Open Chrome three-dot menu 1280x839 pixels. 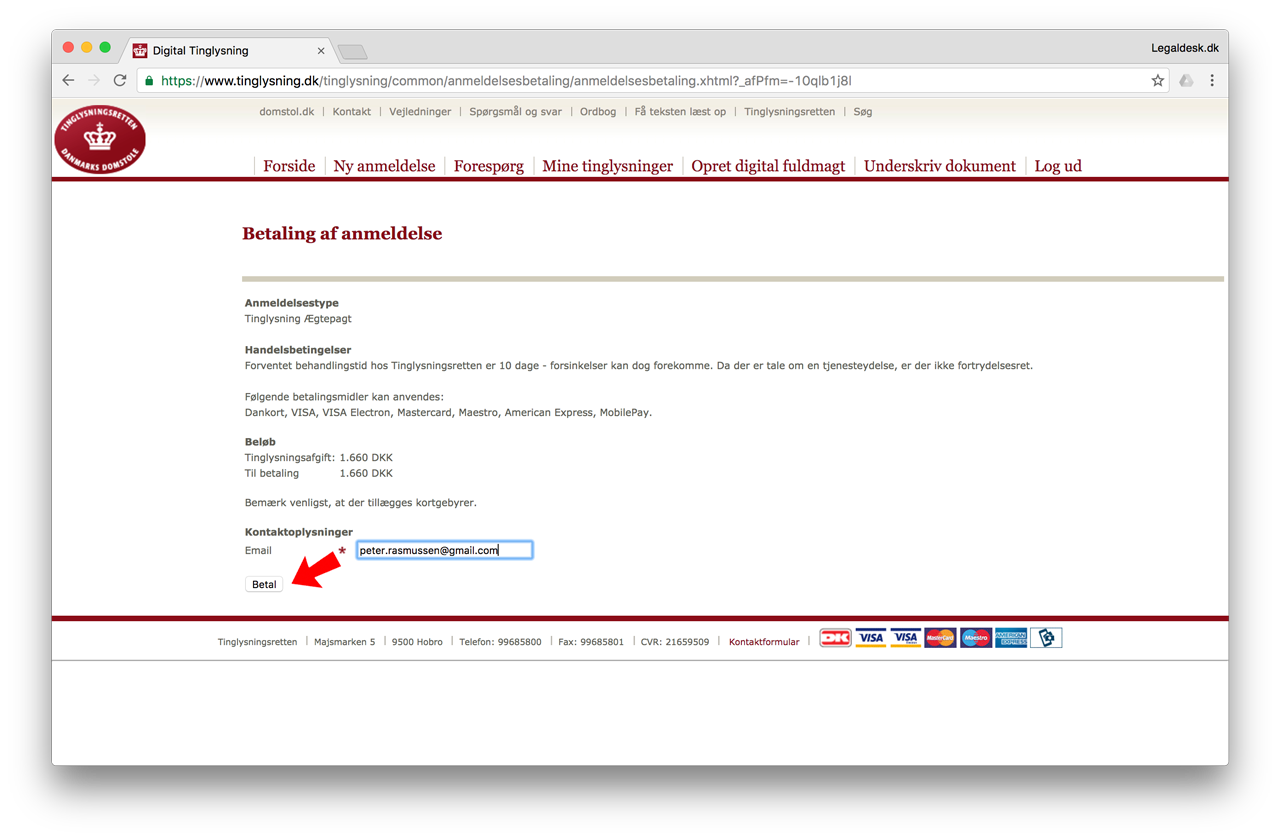[1212, 80]
